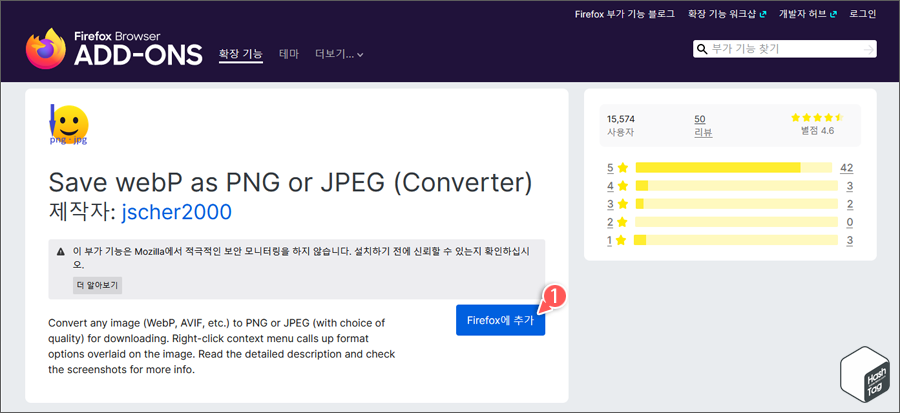The width and height of the screenshot is (900, 413).
Task: Click the add-on title Save webP as PNG or JPEG
Action: 290,182
